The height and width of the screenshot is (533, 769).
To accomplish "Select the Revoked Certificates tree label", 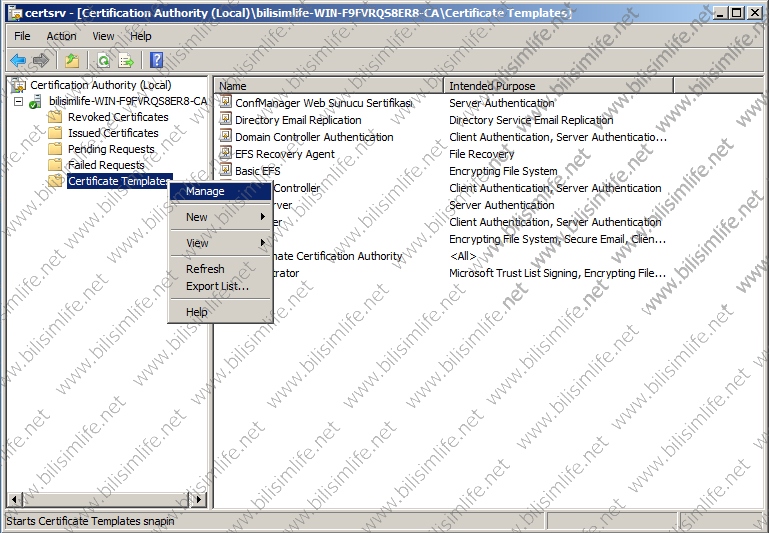I will (118, 117).
